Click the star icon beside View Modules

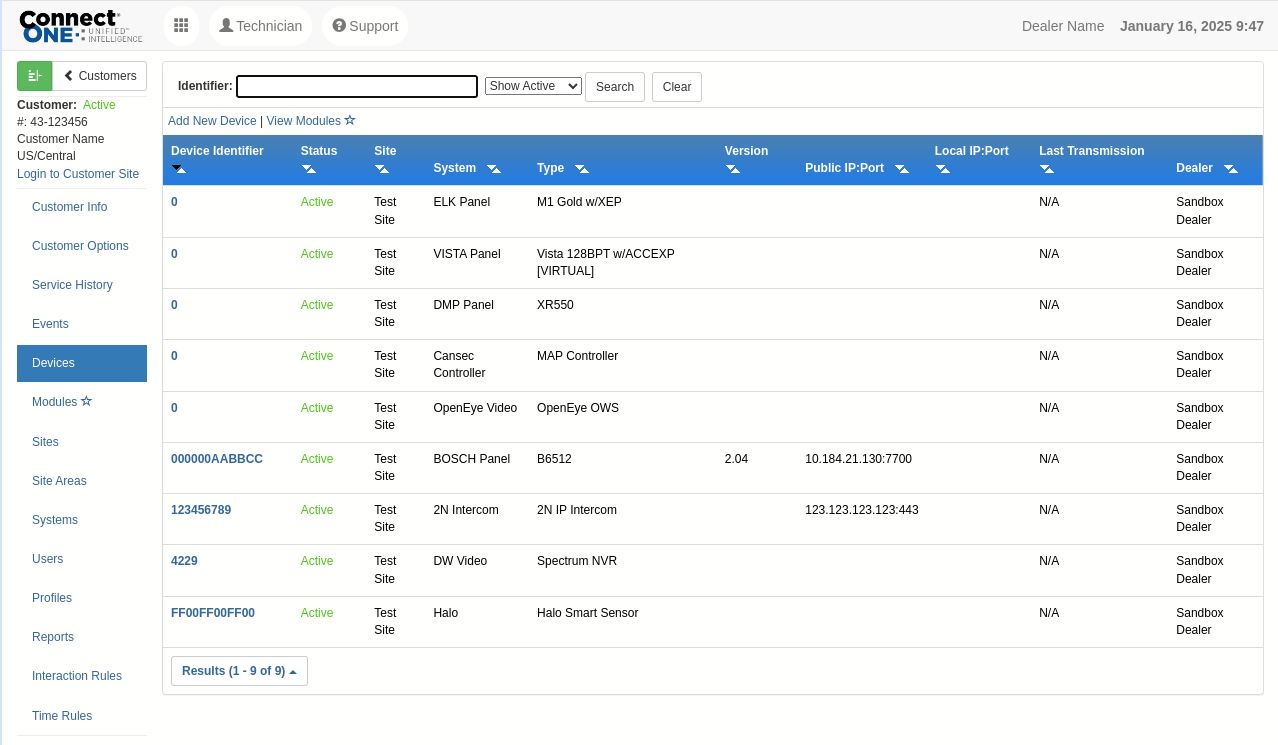[x=350, y=120]
